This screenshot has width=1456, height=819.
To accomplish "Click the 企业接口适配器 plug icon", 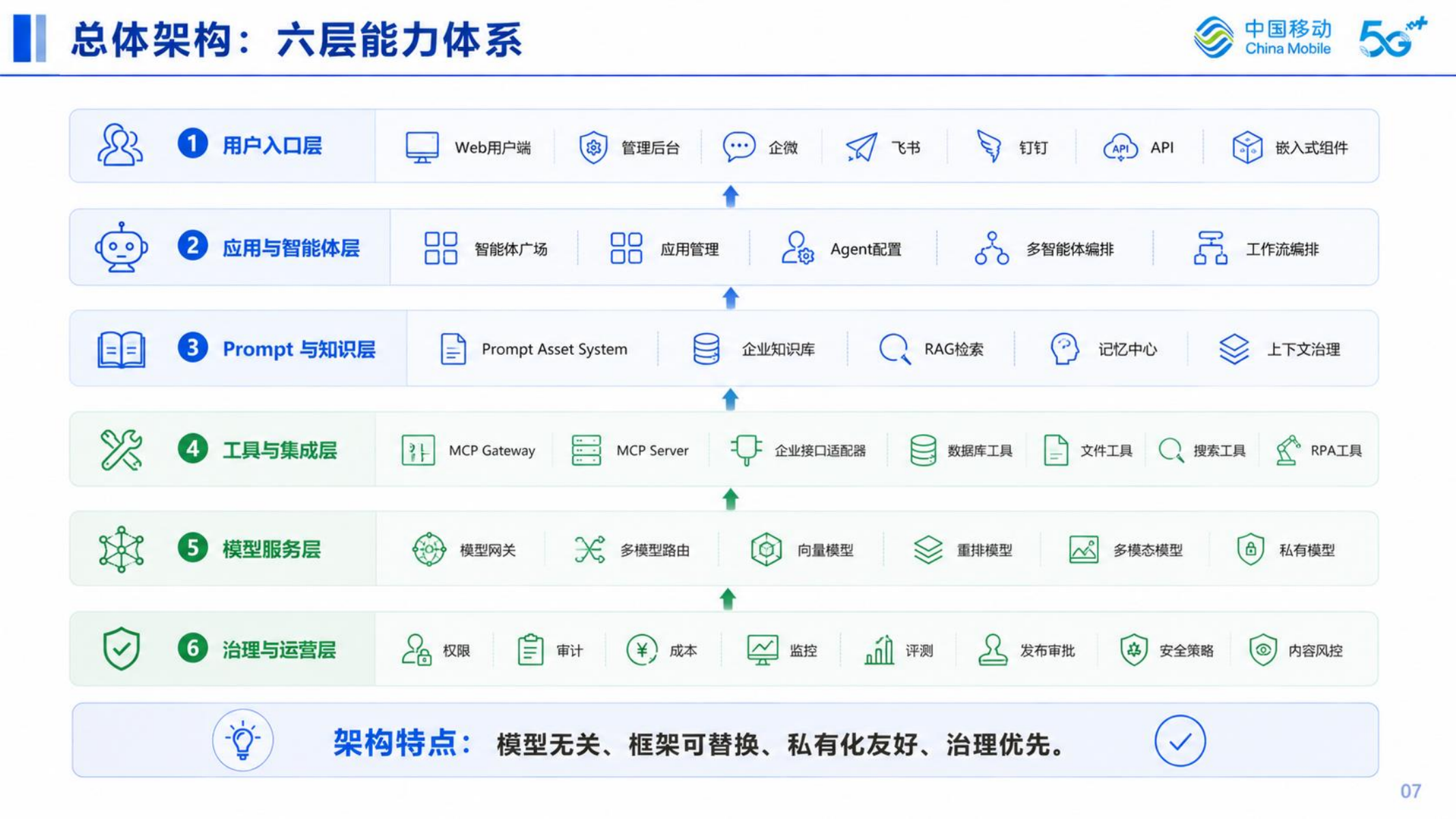I will tap(746, 450).
